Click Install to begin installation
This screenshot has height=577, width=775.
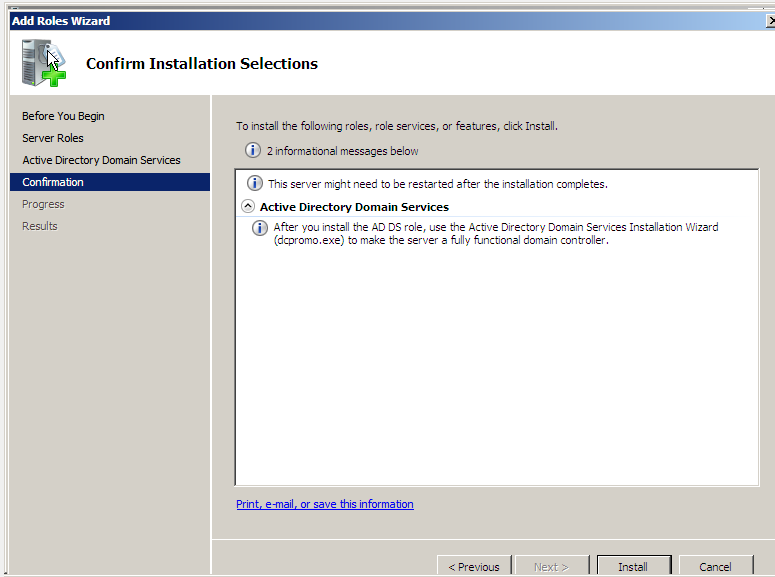(x=633, y=566)
